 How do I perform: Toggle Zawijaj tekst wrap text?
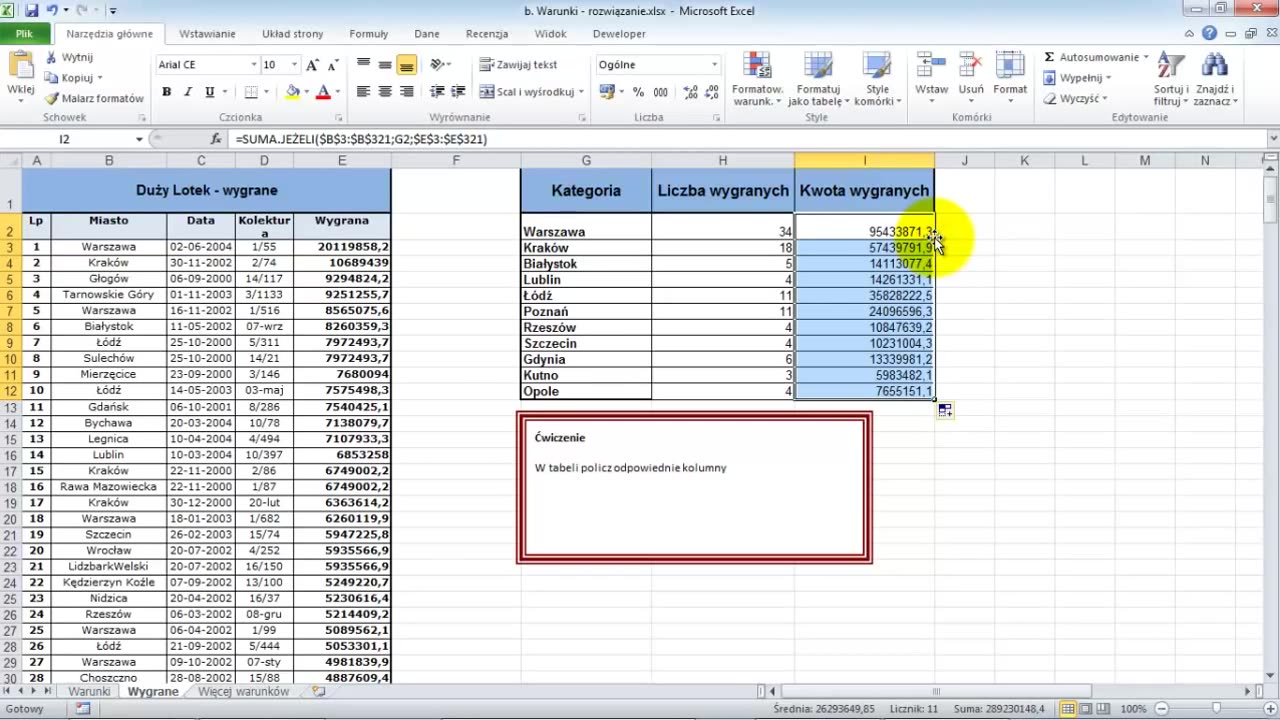click(x=518, y=65)
